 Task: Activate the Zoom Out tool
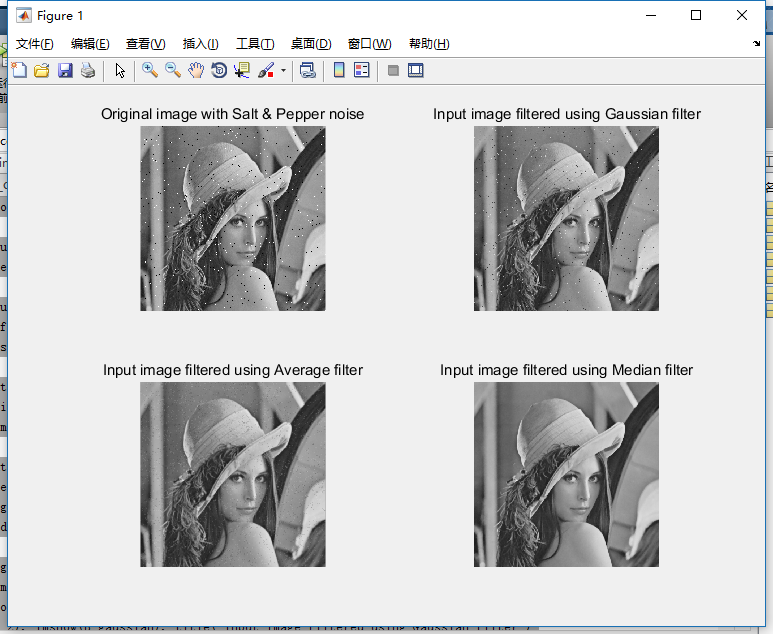173,70
